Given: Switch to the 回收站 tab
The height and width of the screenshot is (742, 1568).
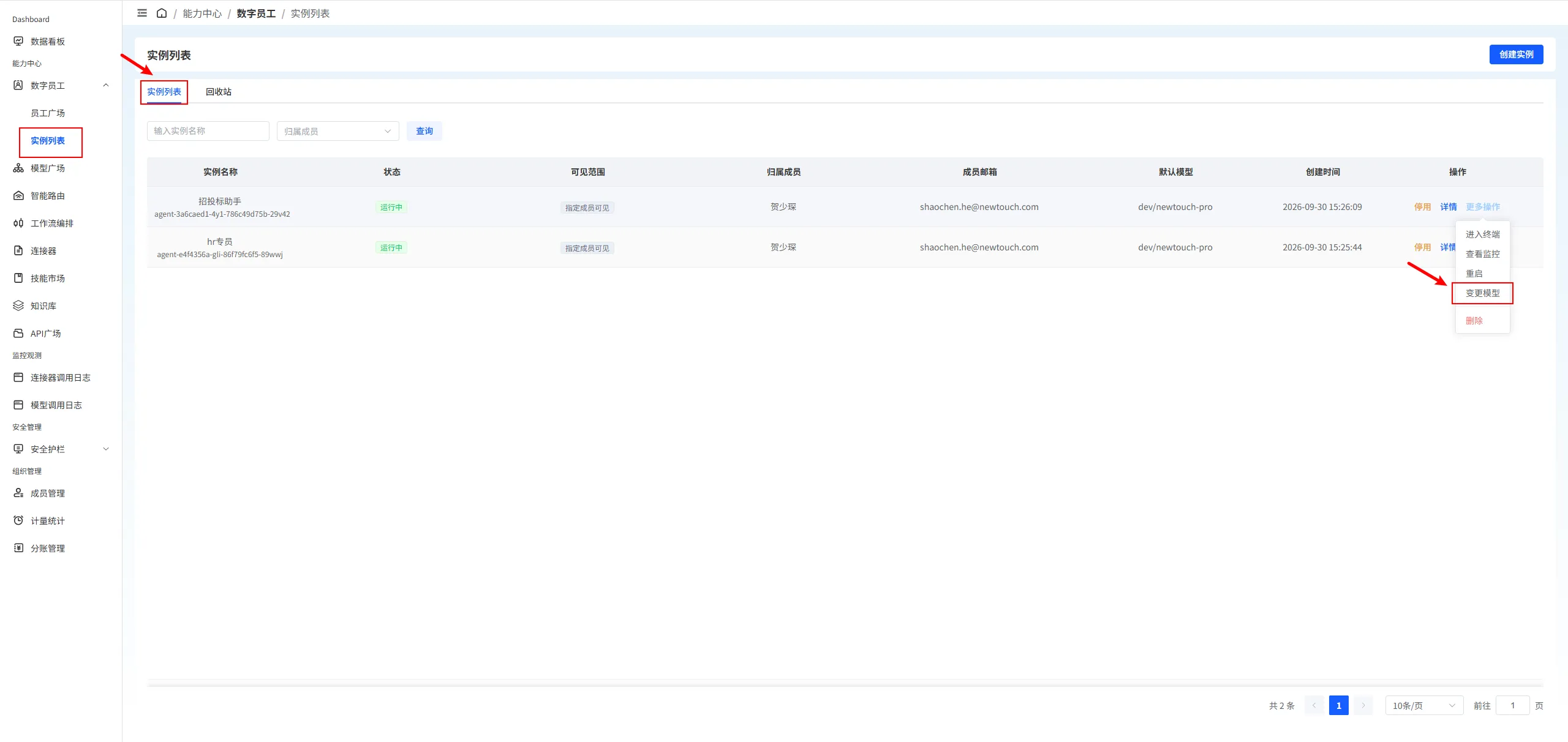Looking at the screenshot, I should pyautogui.click(x=219, y=91).
